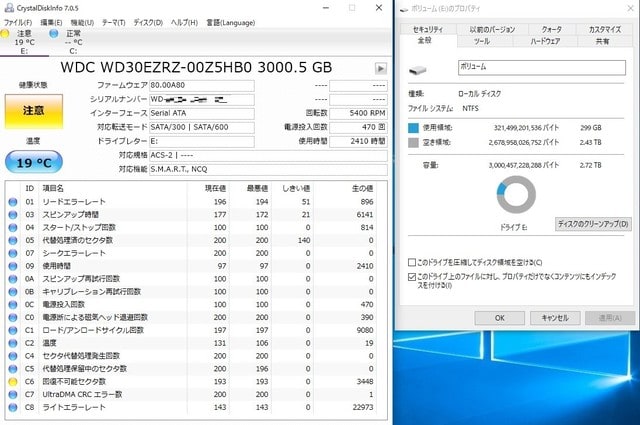Click the blue status icon for attribute 05

tap(13, 240)
